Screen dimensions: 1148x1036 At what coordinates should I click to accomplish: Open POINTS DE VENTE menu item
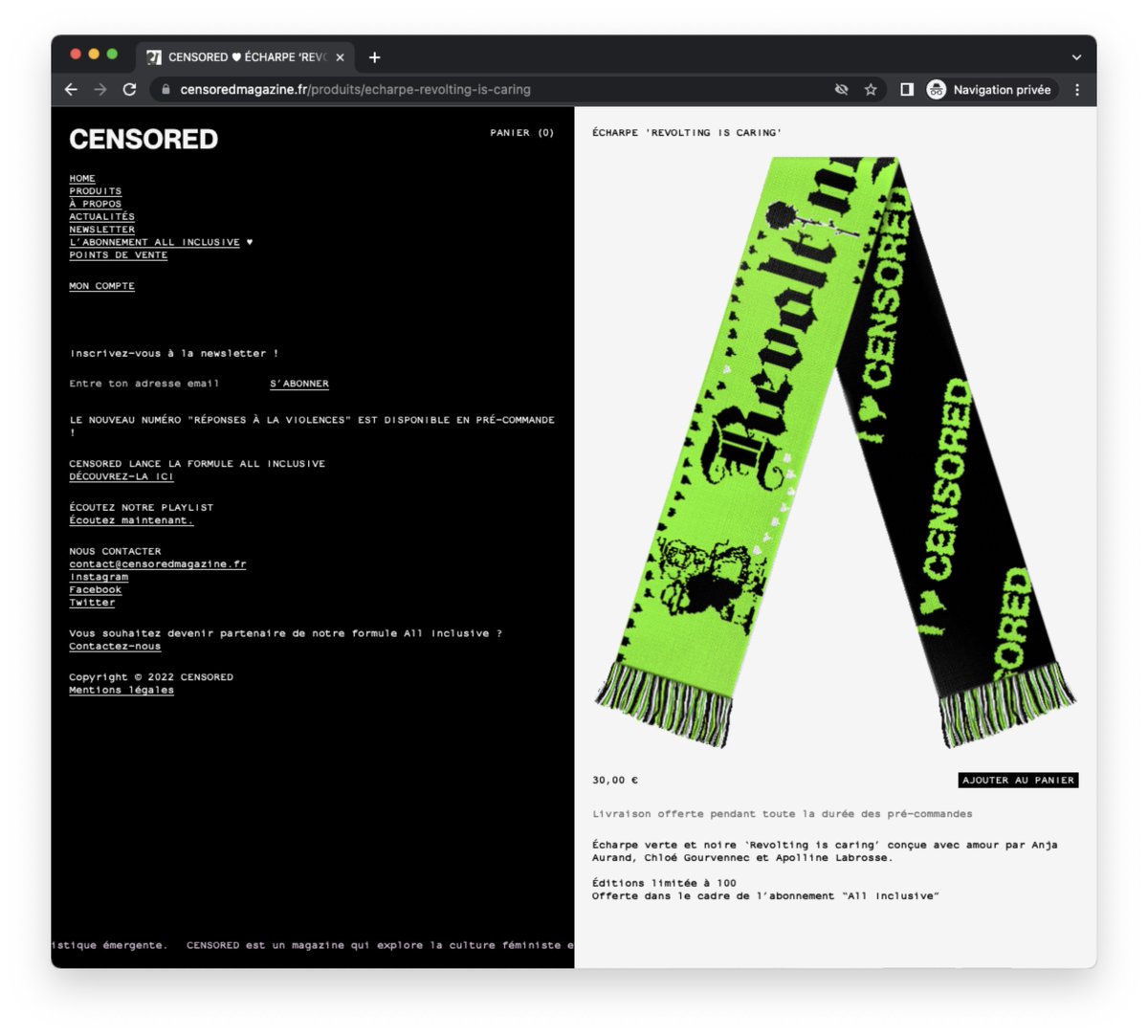[119, 255]
